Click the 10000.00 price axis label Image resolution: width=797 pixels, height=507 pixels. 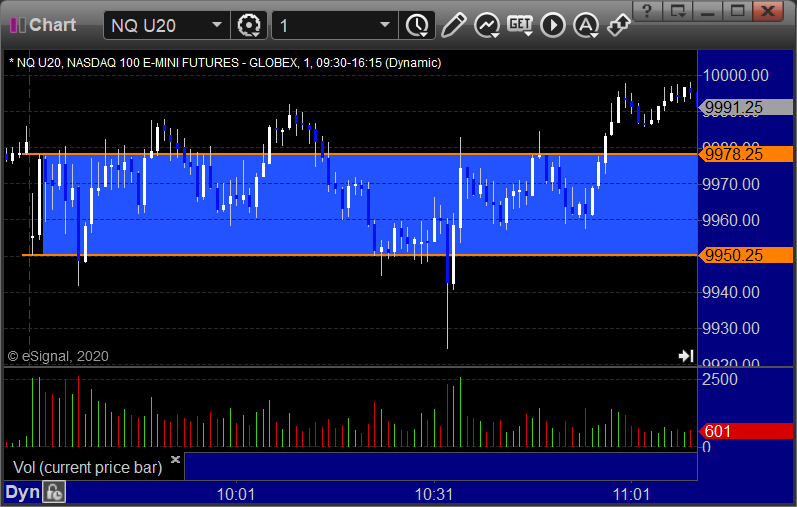pos(735,75)
